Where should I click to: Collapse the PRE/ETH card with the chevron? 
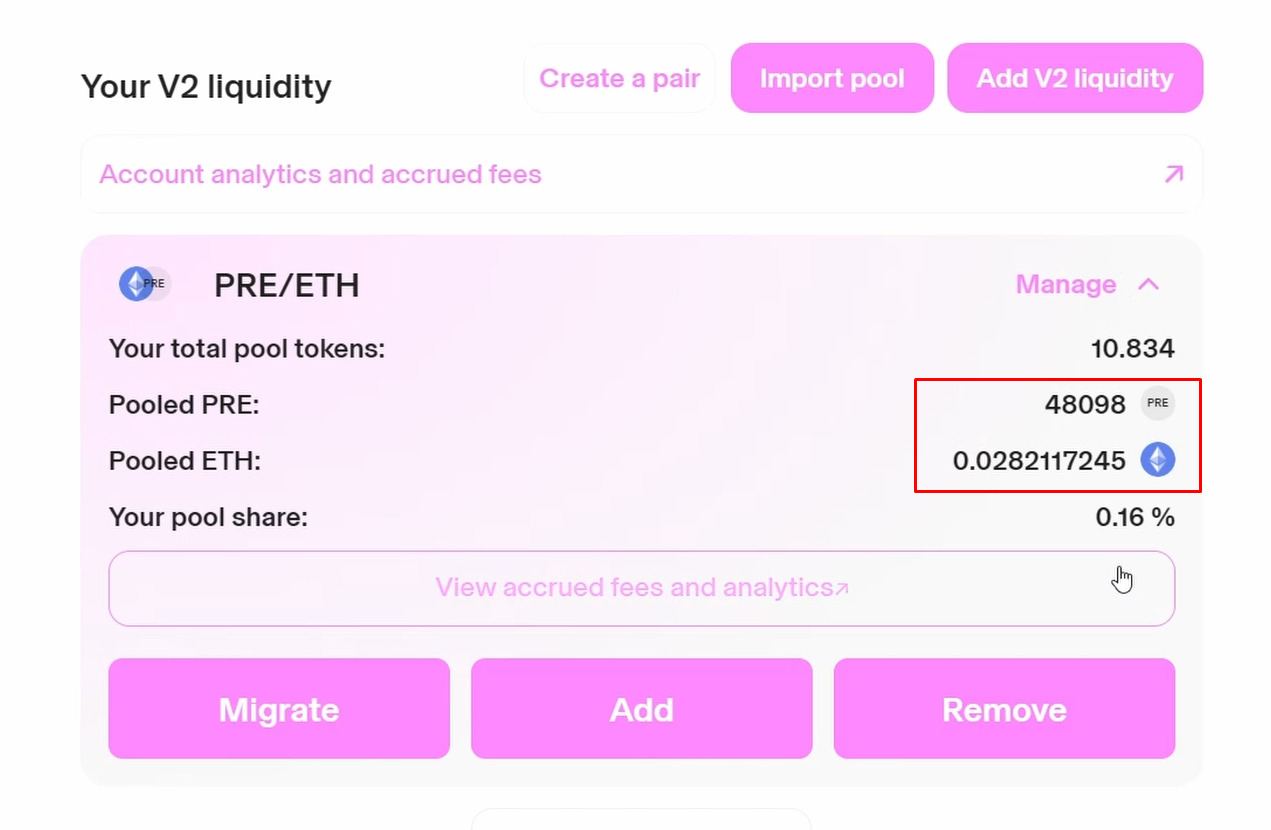click(1148, 285)
